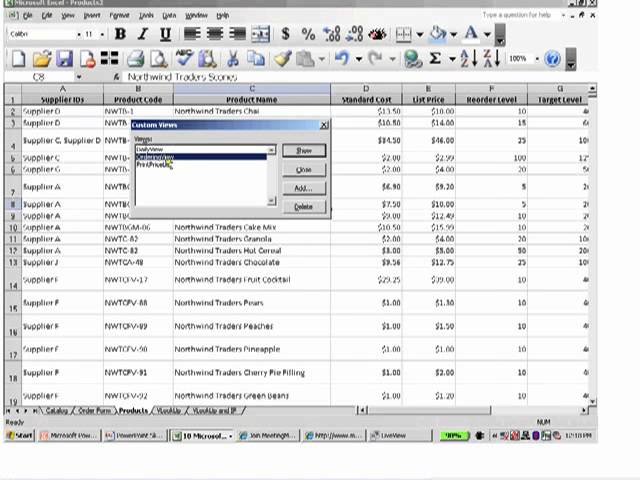Click the Windows Start button
The height and width of the screenshot is (480, 640).
click(20, 436)
